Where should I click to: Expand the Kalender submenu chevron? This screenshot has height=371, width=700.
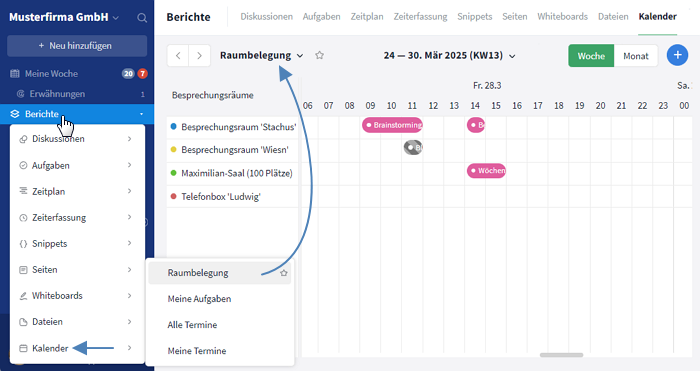pyautogui.click(x=129, y=348)
